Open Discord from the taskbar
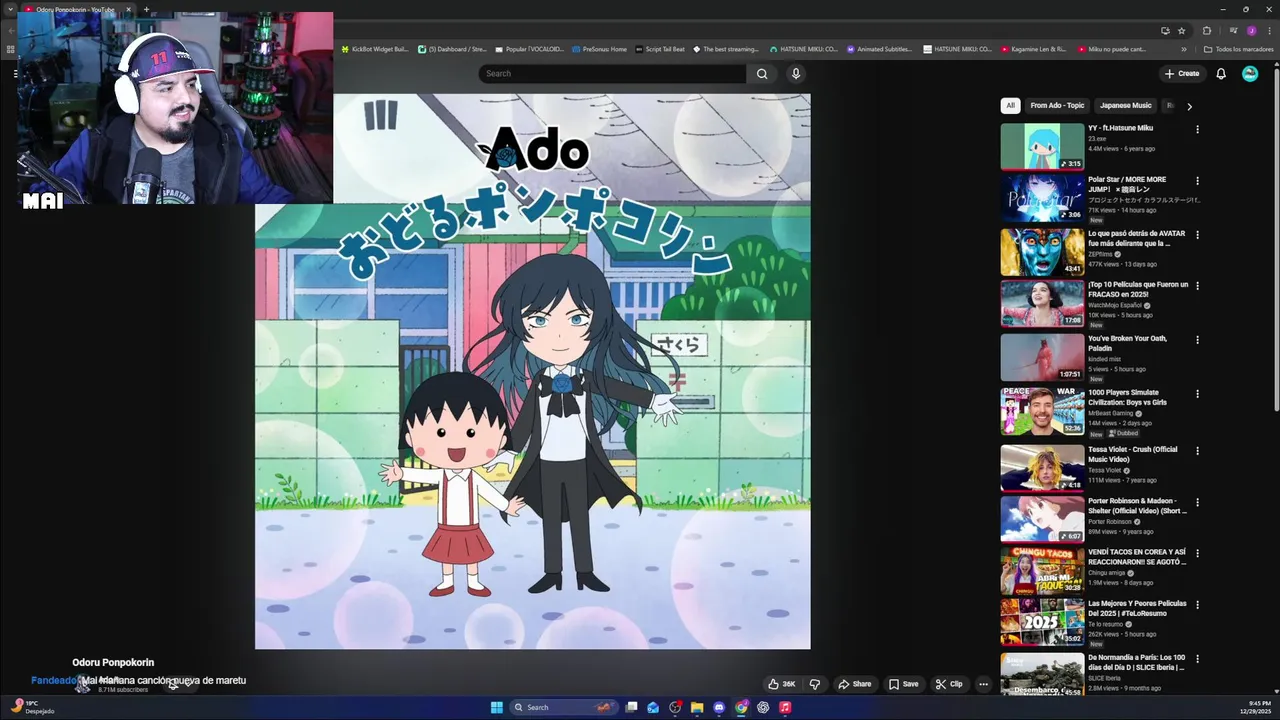 719,707
